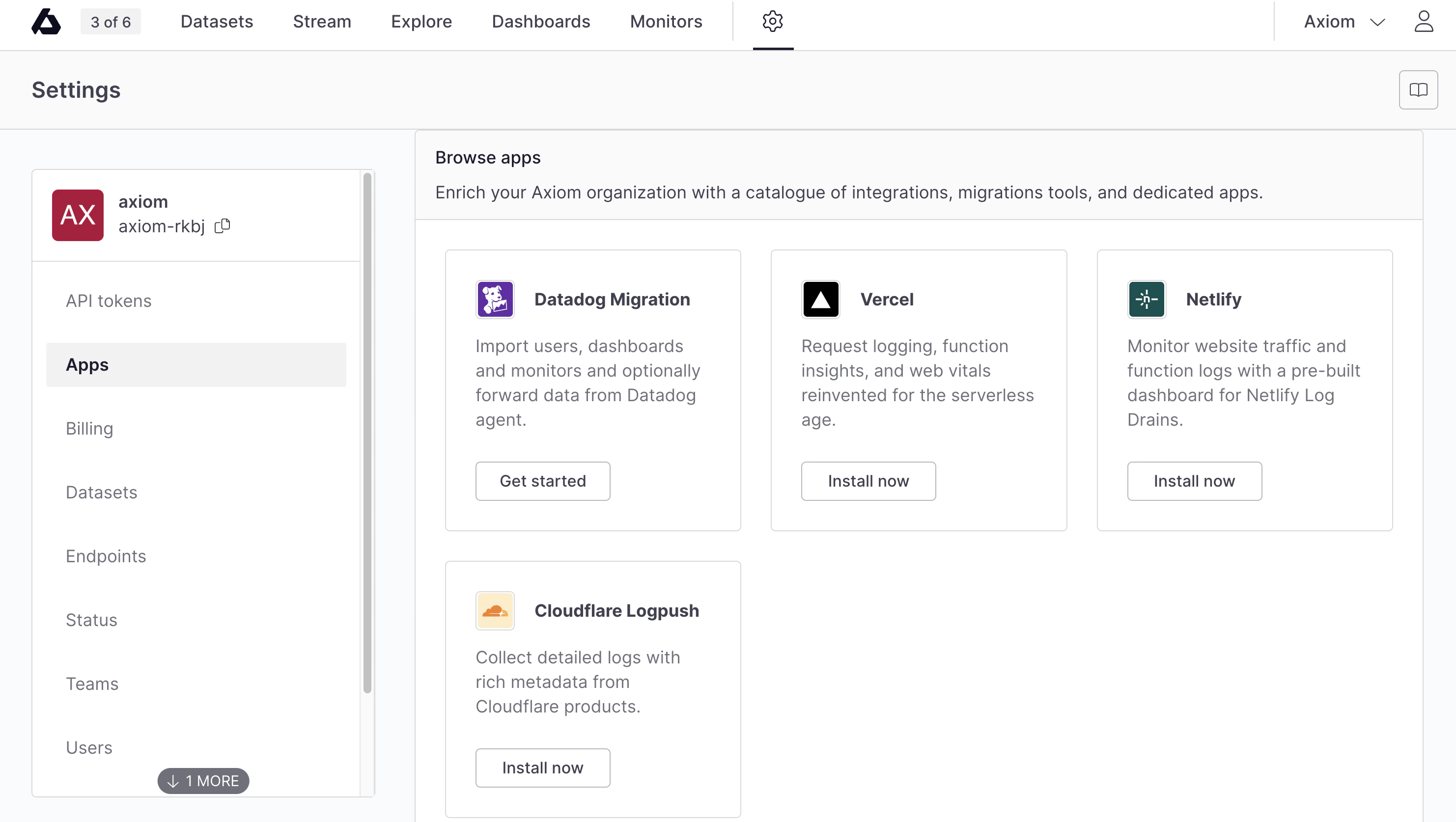Open the user profile icon
The width and height of the screenshot is (1456, 822).
pos(1424,22)
